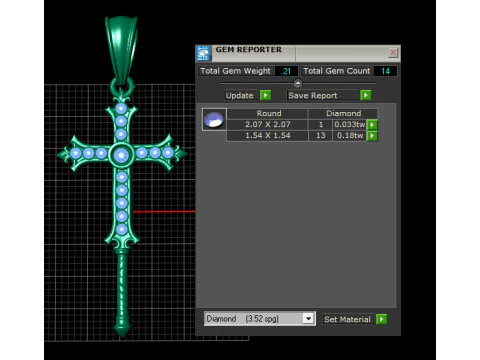Image resolution: width=480 pixels, height=360 pixels.
Task: Select the pendant bail at top of cross
Action: coord(121,50)
